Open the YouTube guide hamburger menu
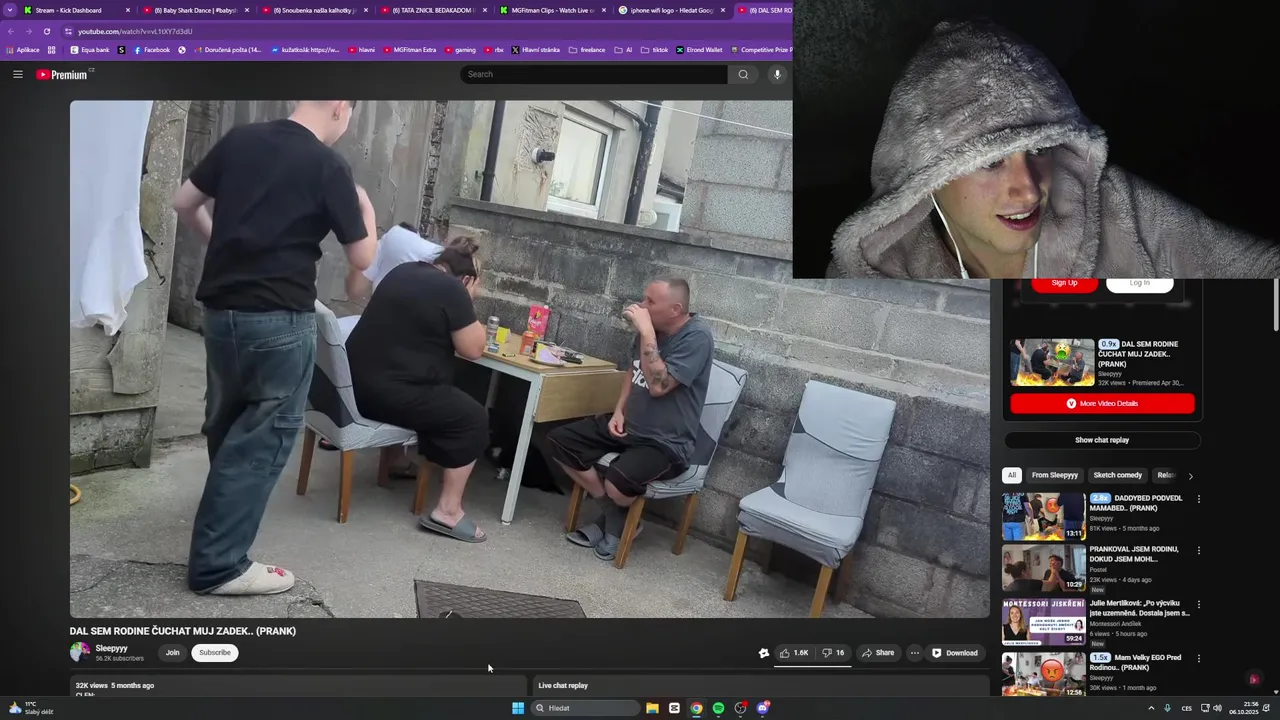This screenshot has height=720, width=1280. 17,74
